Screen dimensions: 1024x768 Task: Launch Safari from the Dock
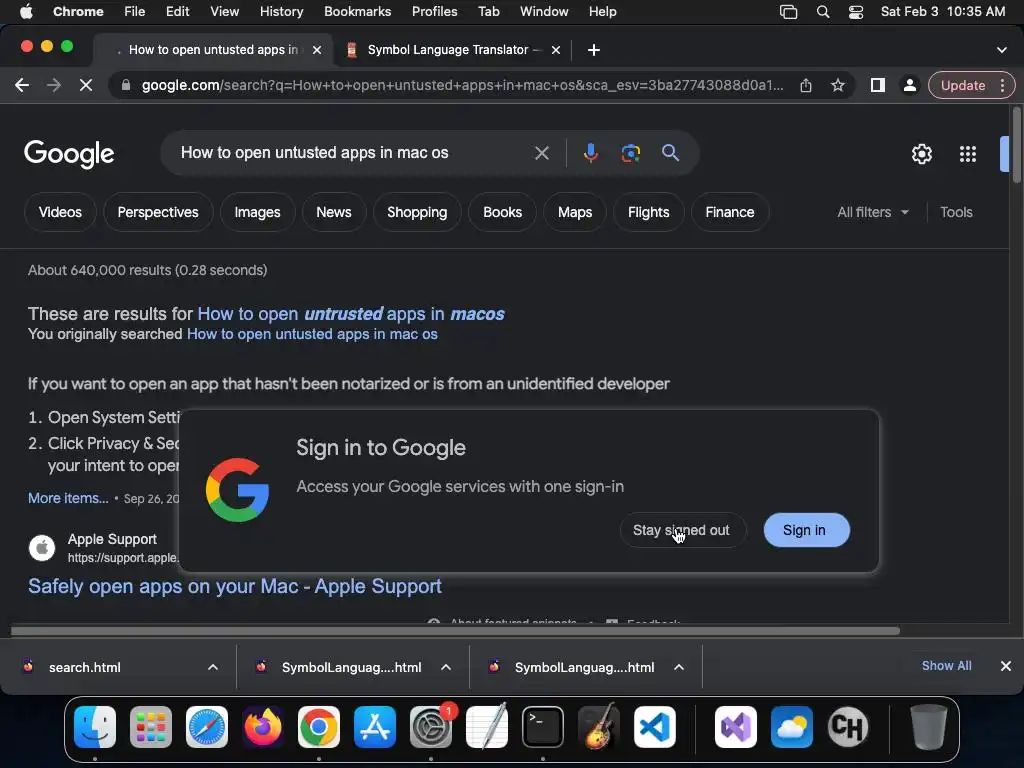coord(207,727)
